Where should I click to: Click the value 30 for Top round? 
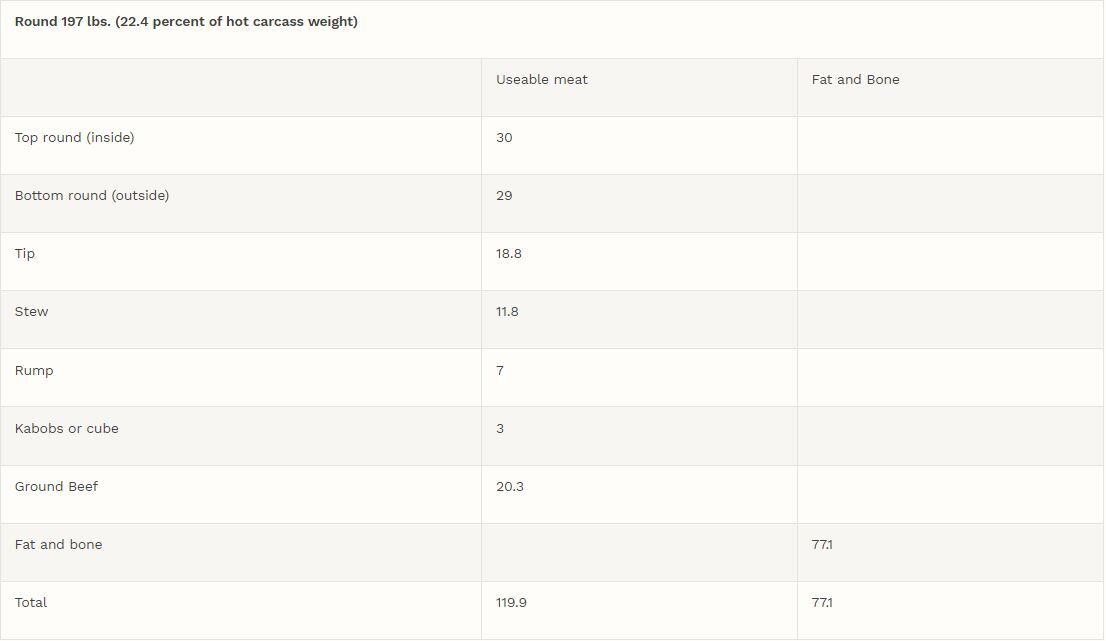pyautogui.click(x=504, y=138)
